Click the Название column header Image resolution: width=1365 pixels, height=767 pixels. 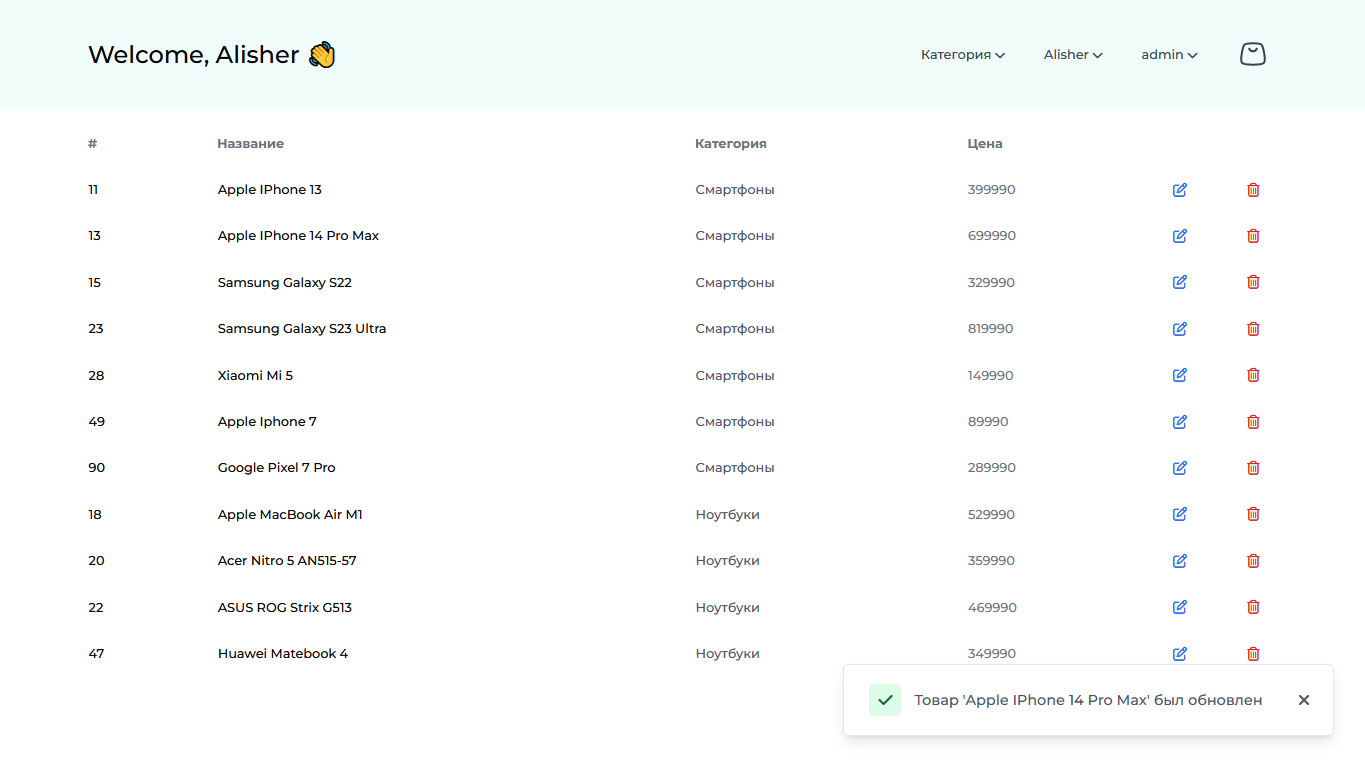250,143
